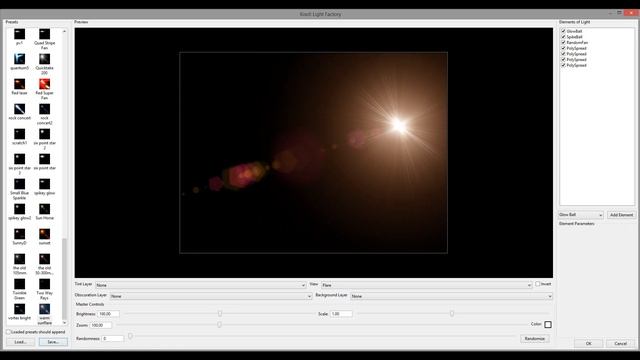
Task: Choose the vortex bright preset
Action: click(19, 309)
